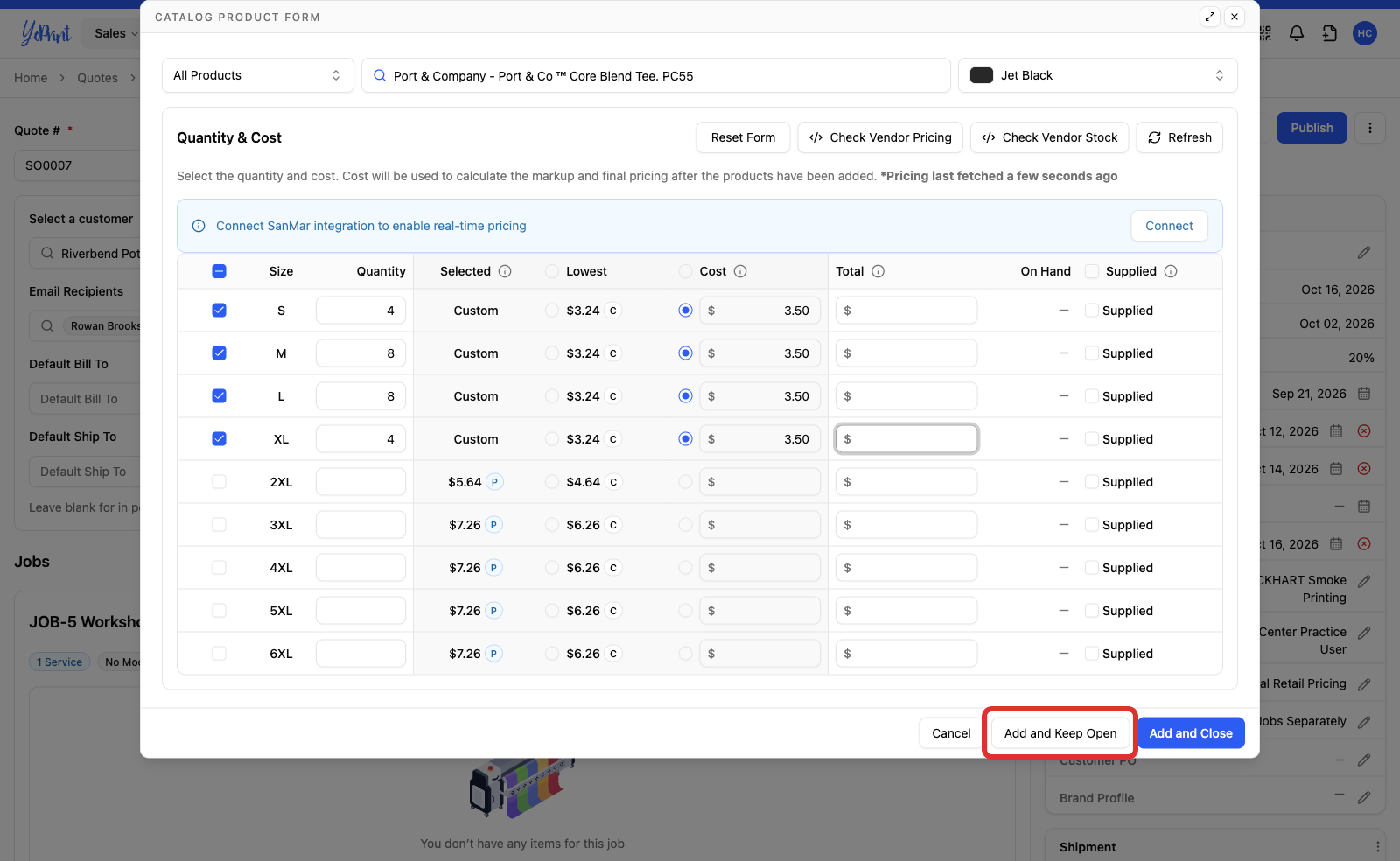
Task: Select Lowest price radio for M row
Action: [552, 353]
